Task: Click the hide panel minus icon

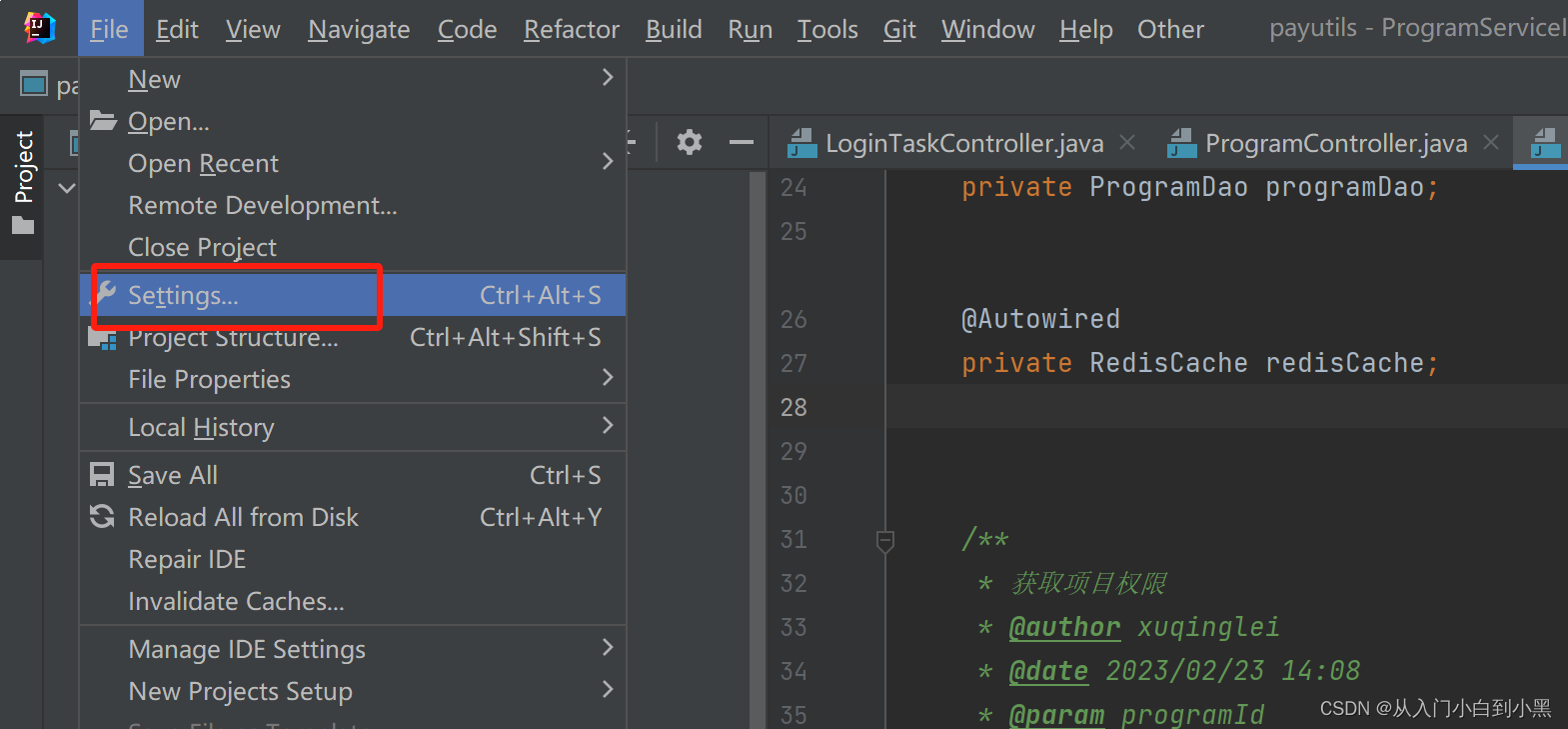Action: click(x=742, y=142)
